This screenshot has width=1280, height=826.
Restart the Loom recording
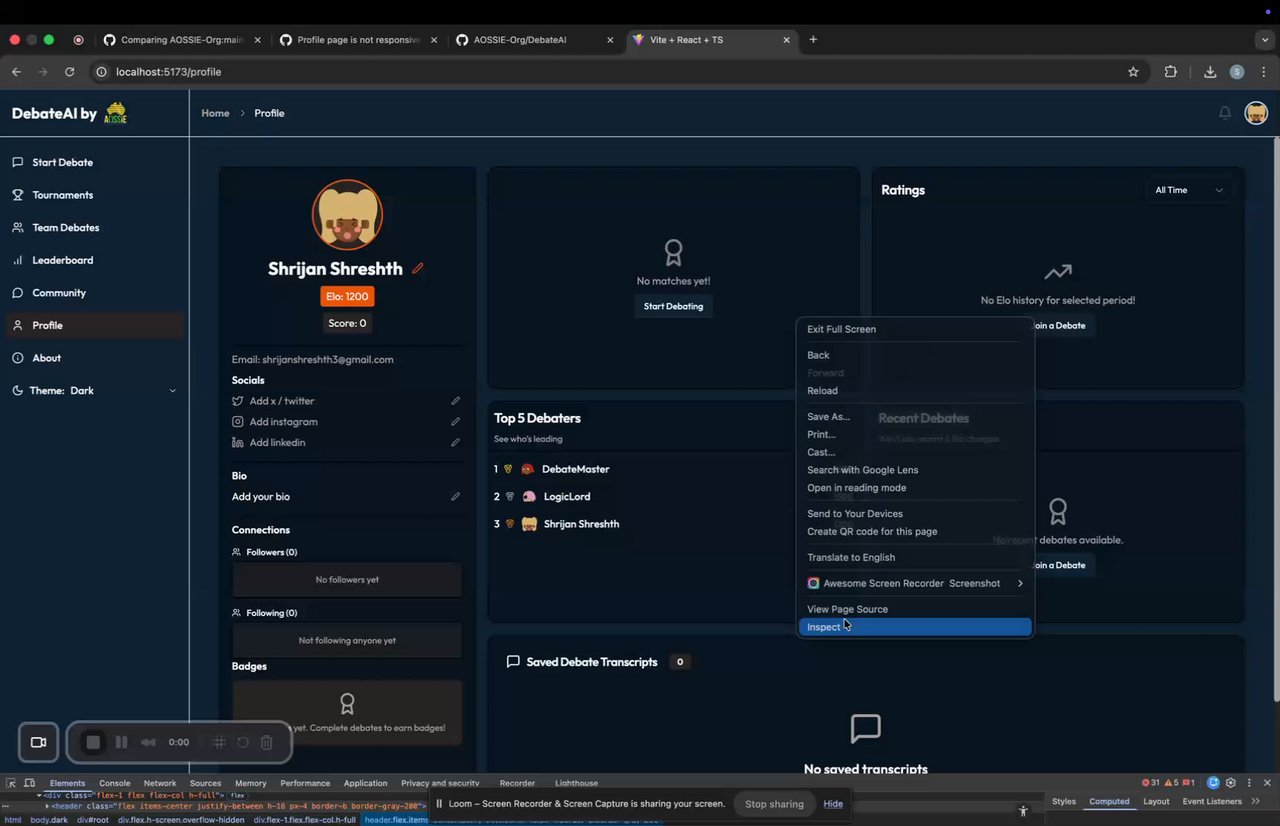[242, 742]
